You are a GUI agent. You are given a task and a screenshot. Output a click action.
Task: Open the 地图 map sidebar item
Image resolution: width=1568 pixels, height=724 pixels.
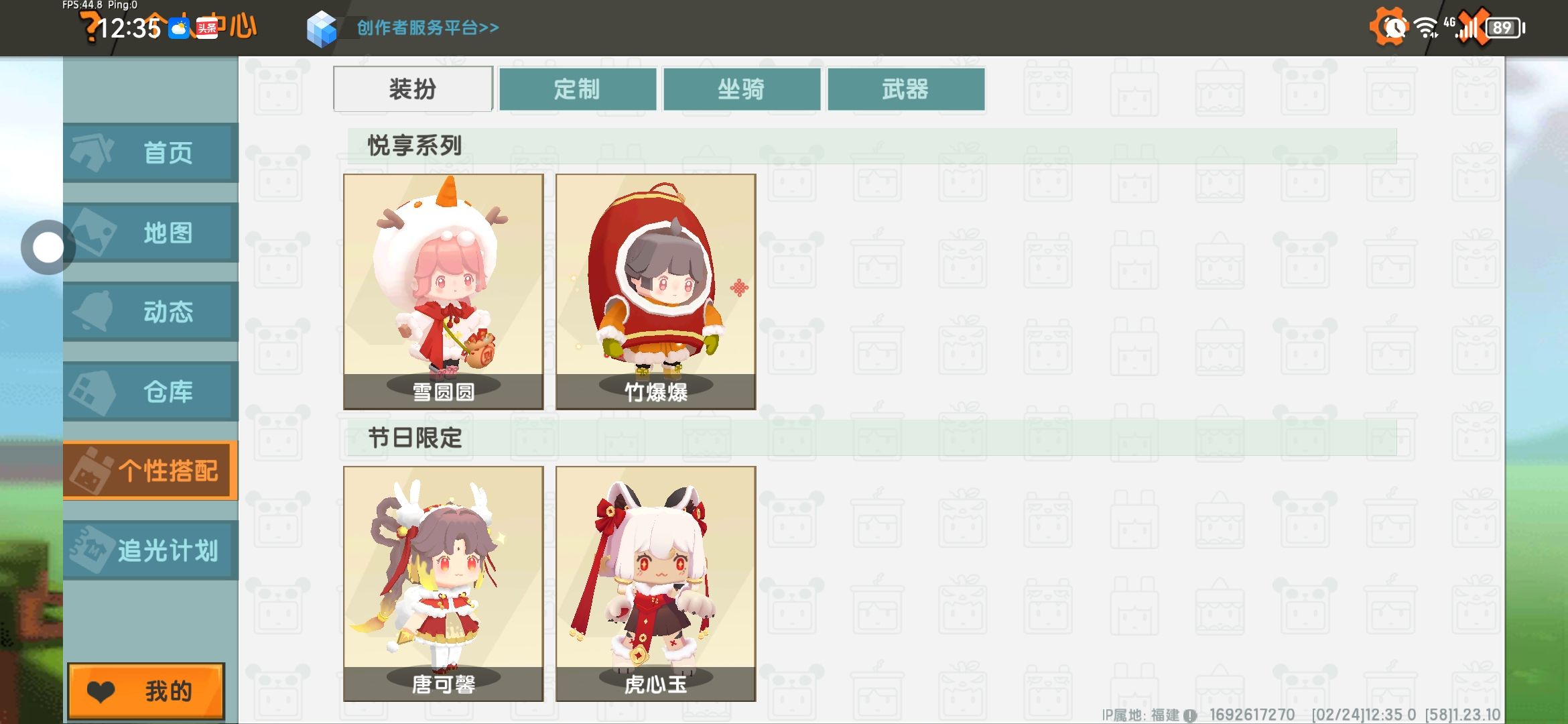tap(151, 233)
